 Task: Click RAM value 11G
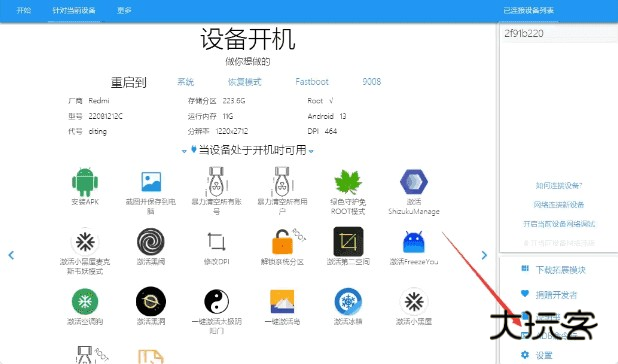coord(228,116)
